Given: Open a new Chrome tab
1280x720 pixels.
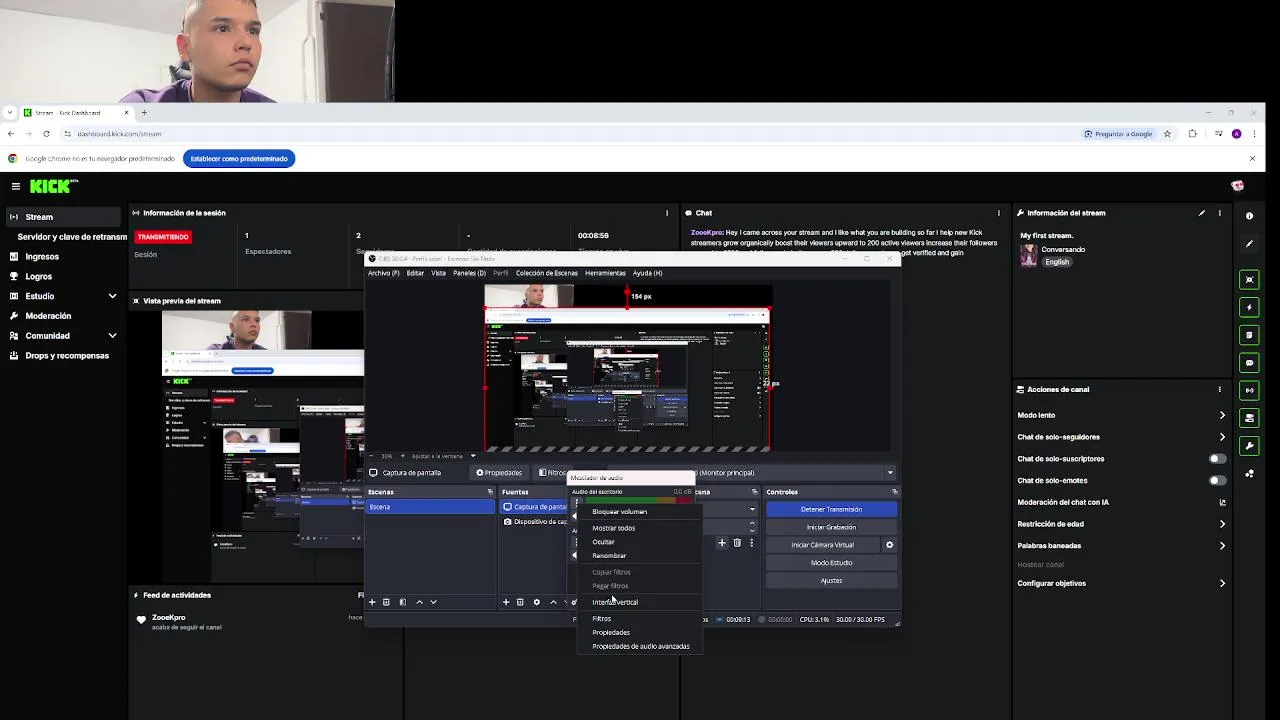Looking at the screenshot, I should coord(144,112).
